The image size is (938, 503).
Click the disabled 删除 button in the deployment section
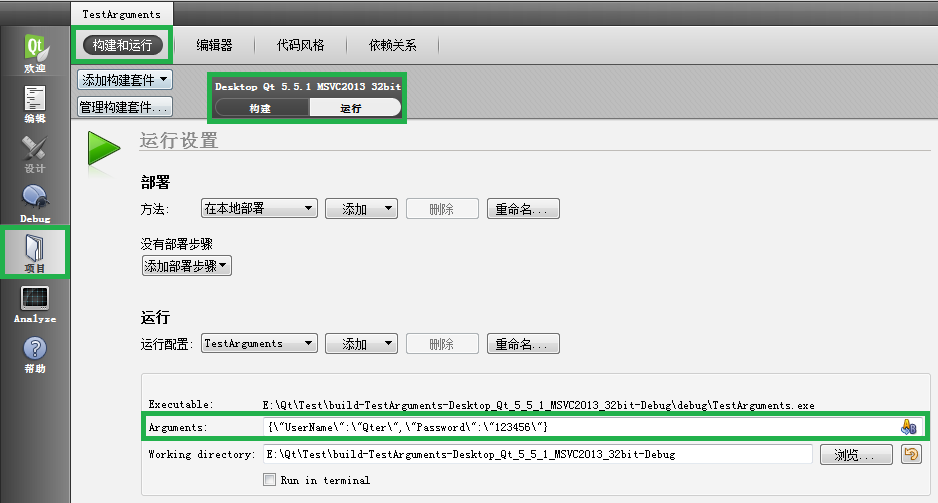pos(442,209)
